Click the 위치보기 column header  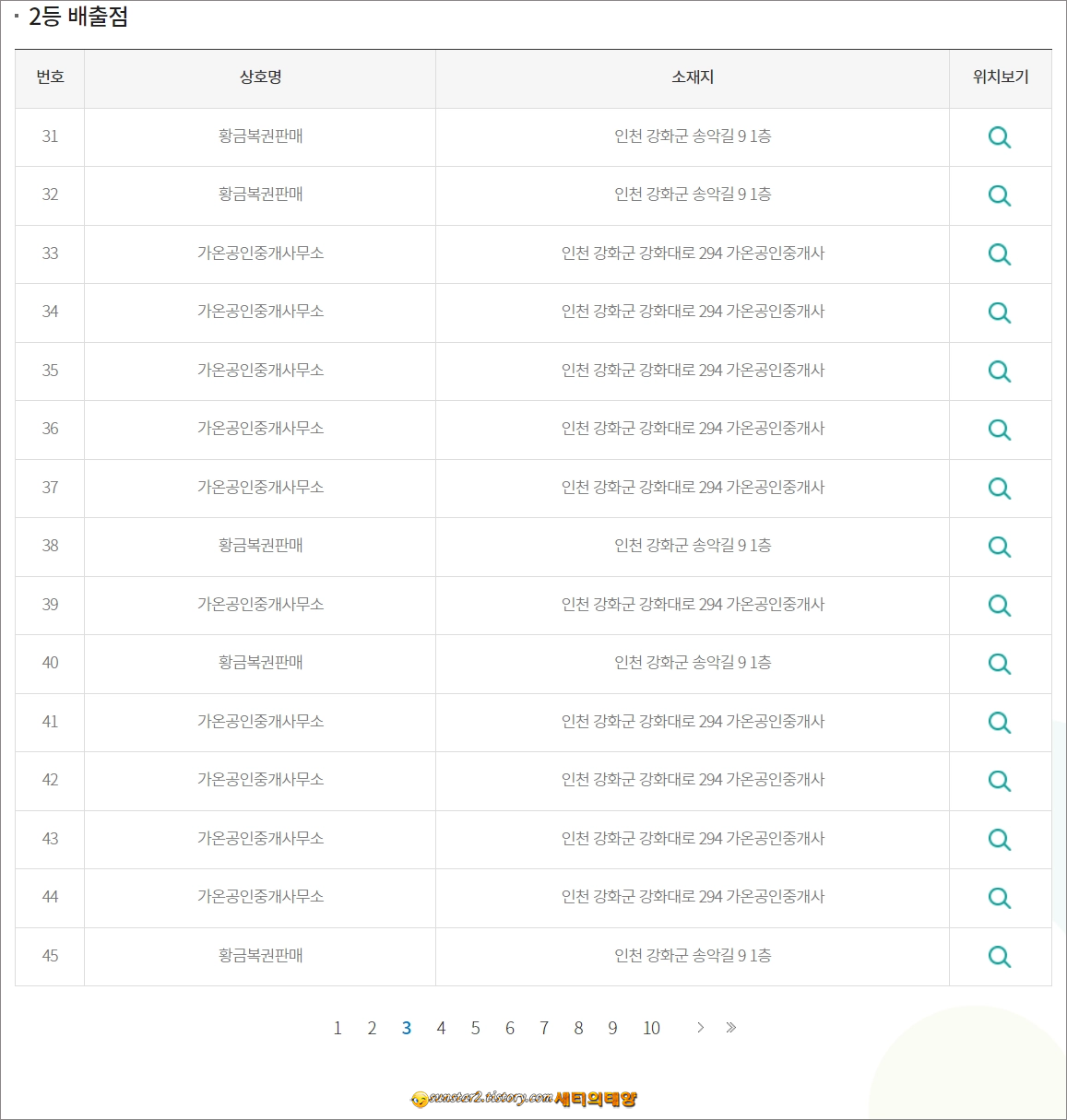[x=1000, y=78]
